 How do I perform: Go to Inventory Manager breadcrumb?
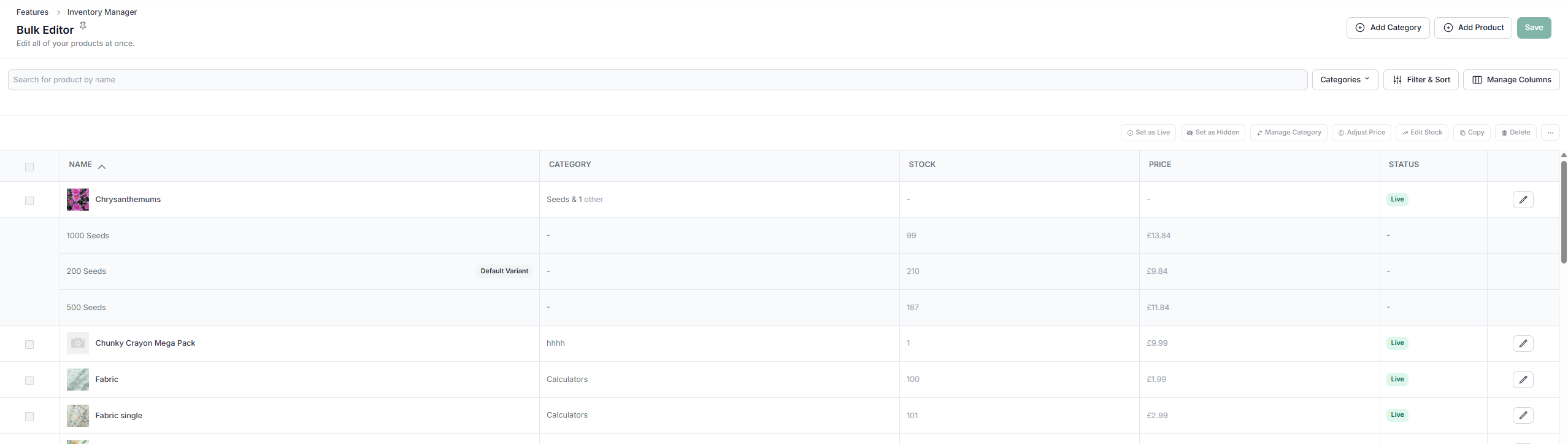tap(102, 12)
